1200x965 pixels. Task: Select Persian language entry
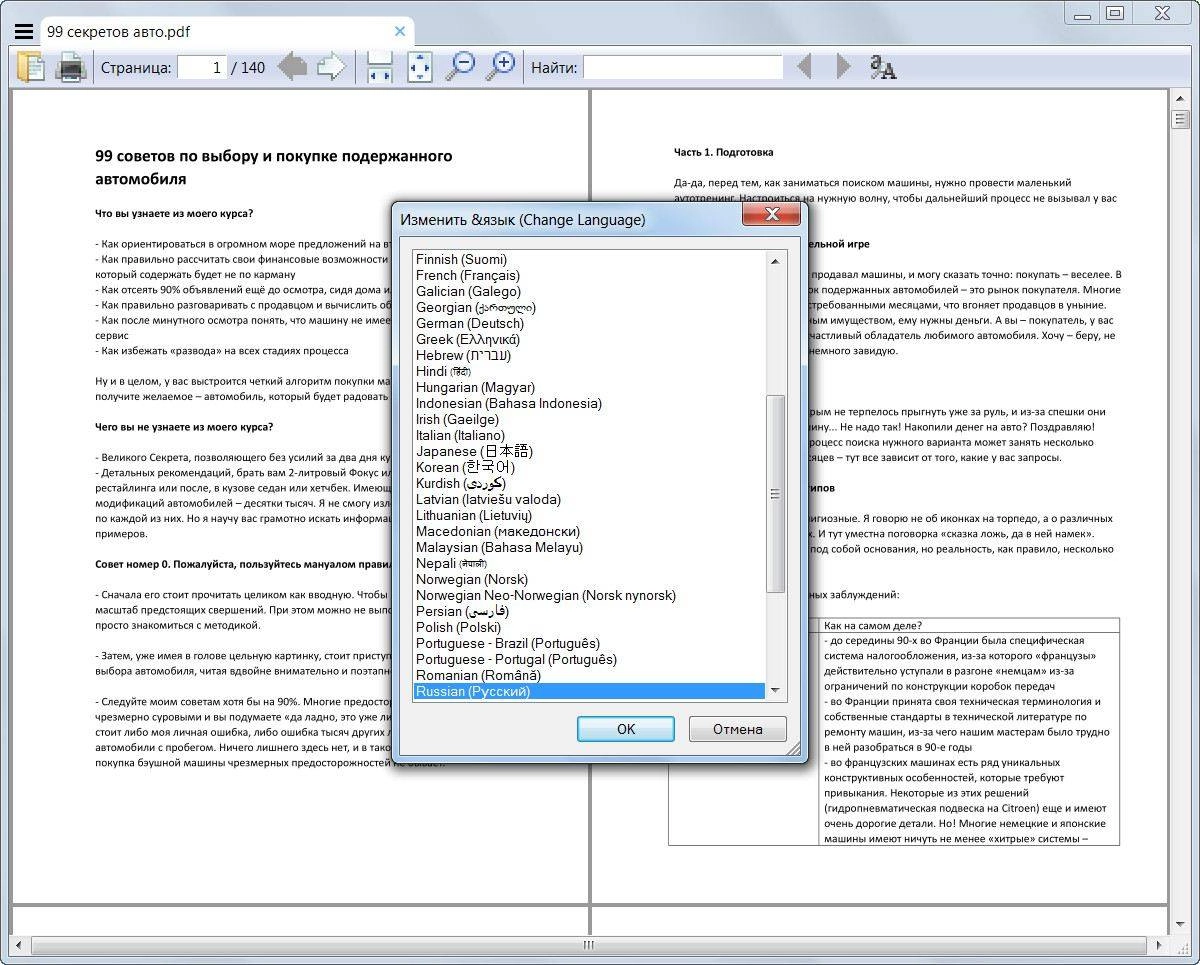coord(589,611)
